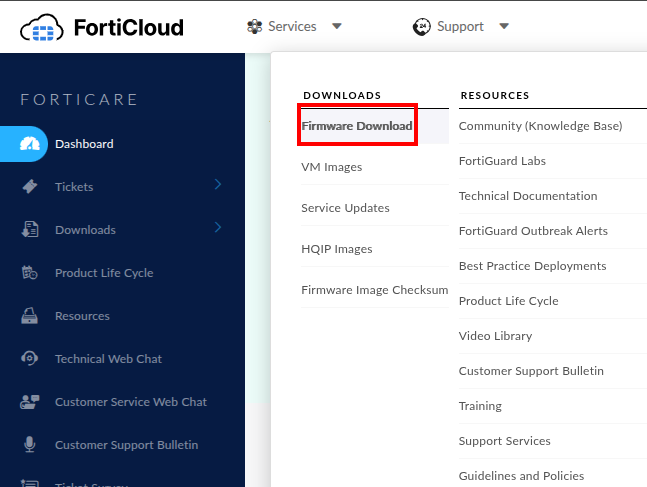Click the Technical Web Chat headset icon

point(30,359)
